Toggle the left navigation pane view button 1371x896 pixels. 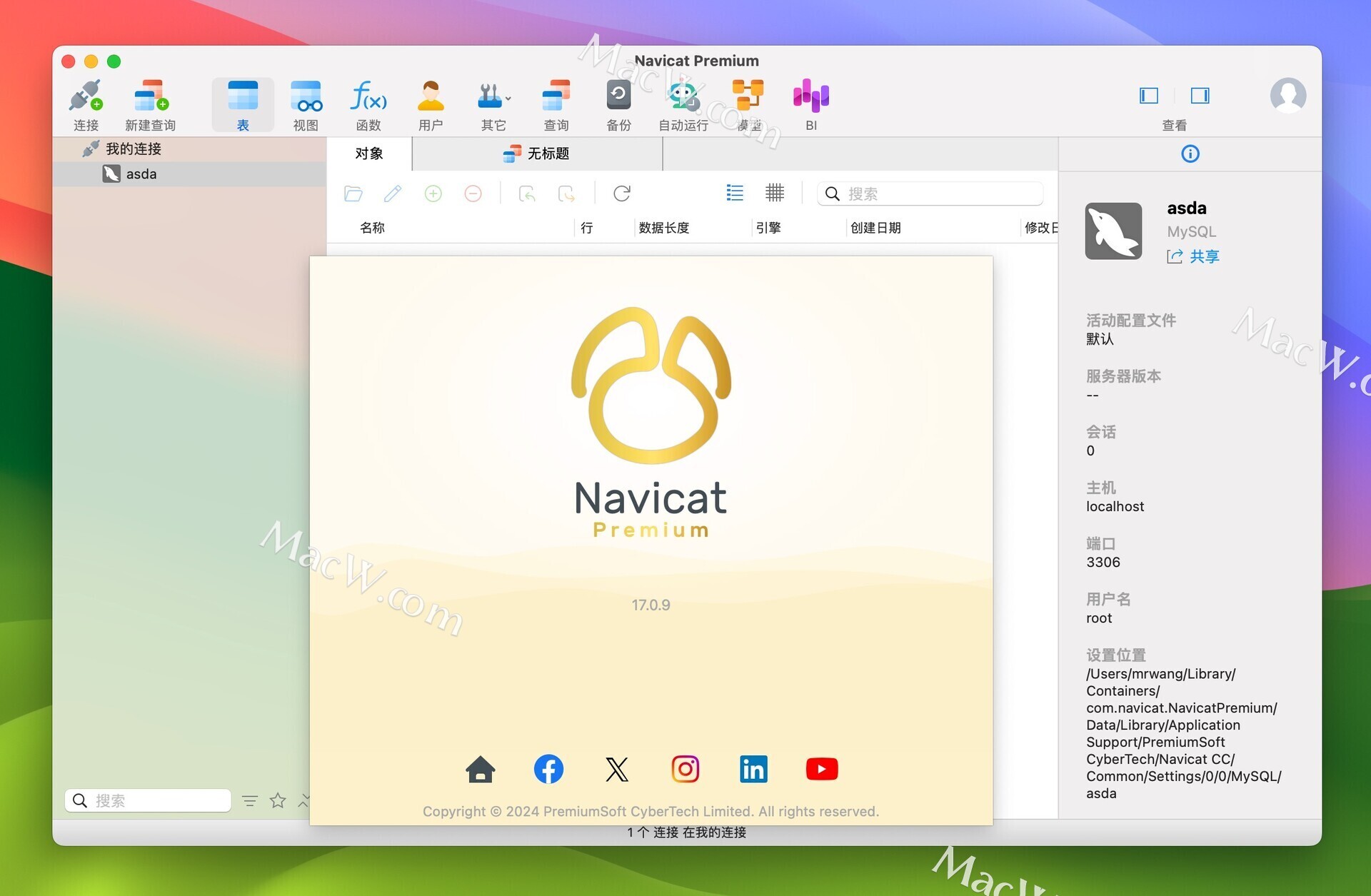[1149, 96]
